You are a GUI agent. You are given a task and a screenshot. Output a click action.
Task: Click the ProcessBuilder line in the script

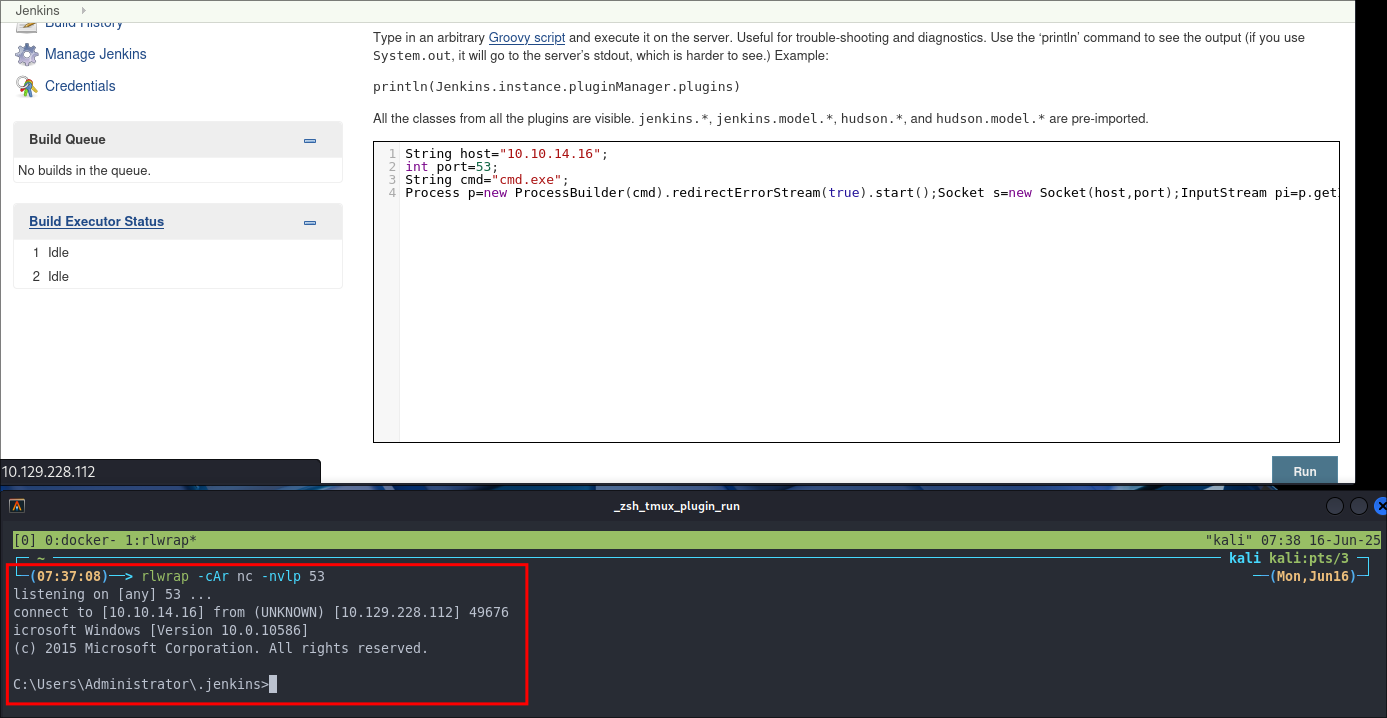[x=871, y=193]
